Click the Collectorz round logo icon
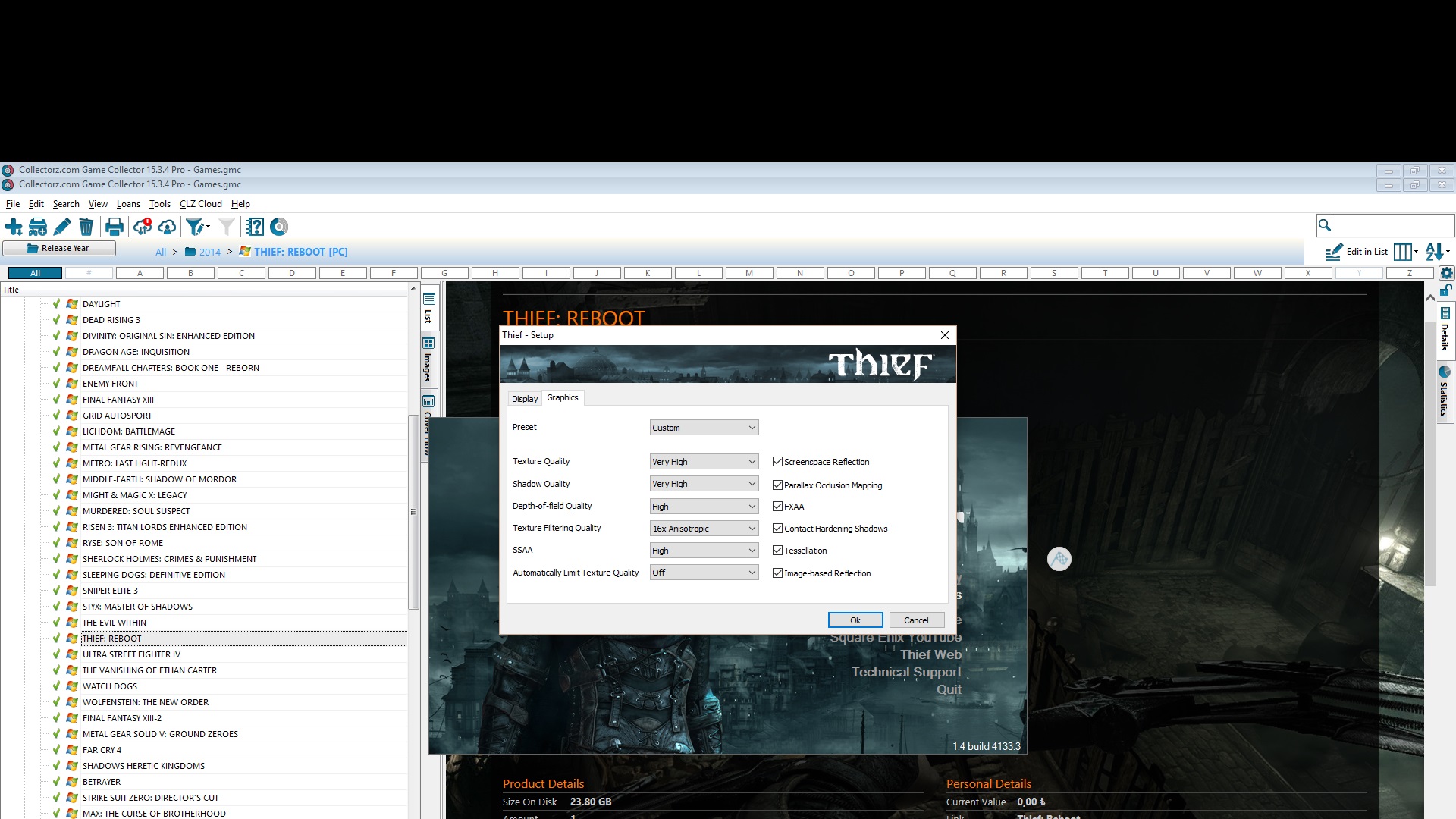 279,227
